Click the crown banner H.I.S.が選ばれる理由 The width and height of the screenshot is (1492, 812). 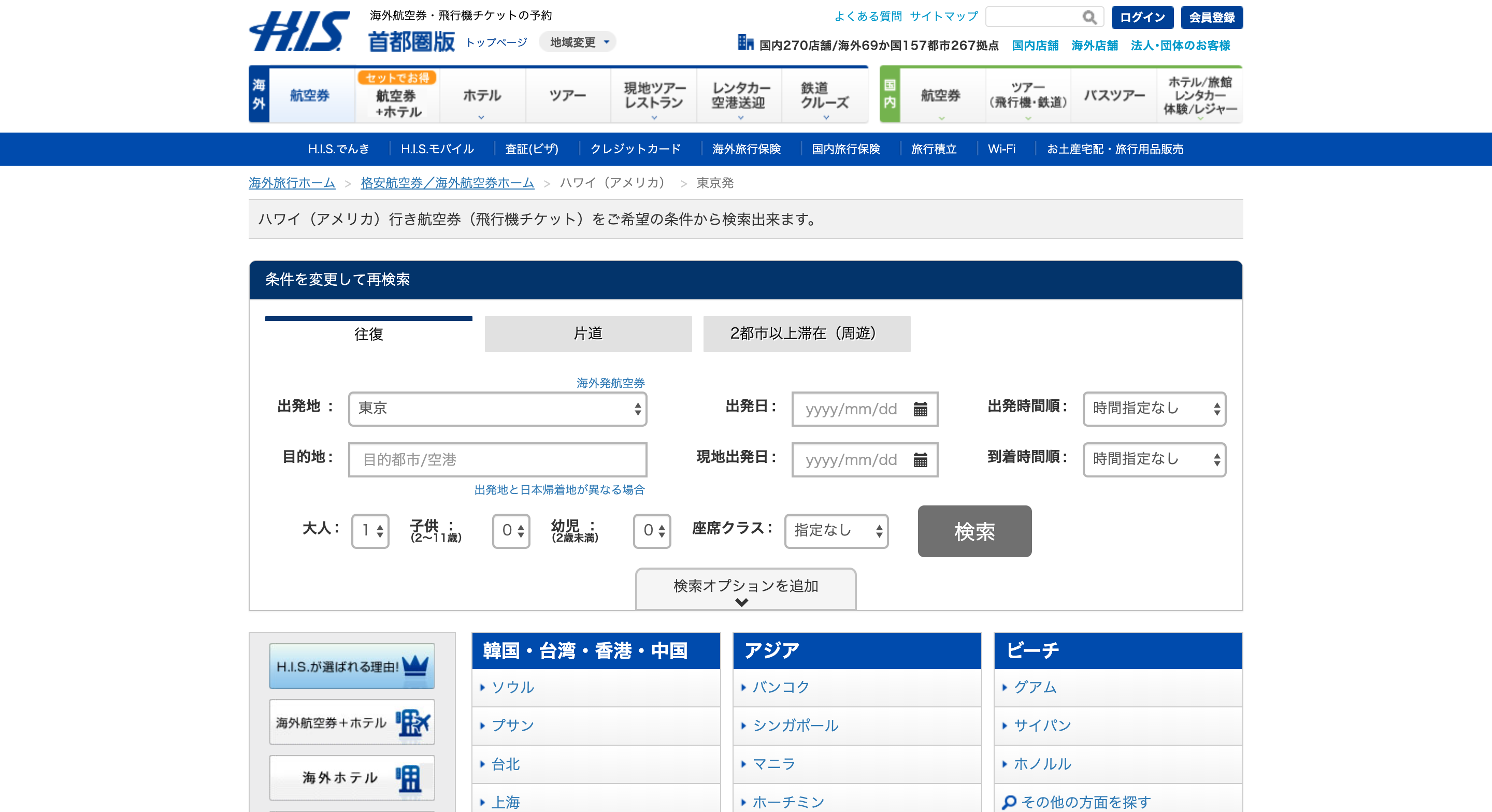coord(352,666)
